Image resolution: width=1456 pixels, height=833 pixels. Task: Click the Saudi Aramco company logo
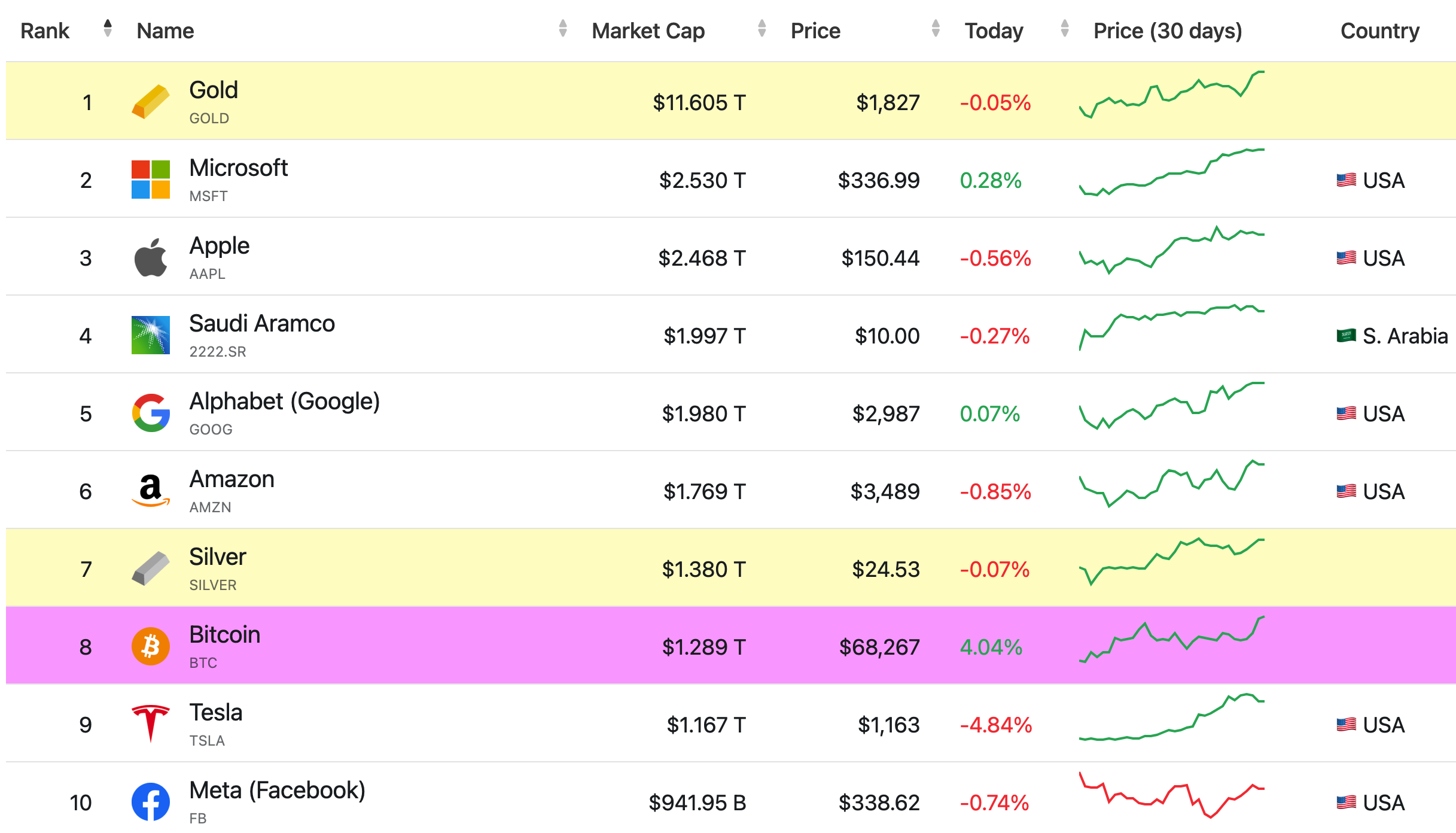pos(150,335)
